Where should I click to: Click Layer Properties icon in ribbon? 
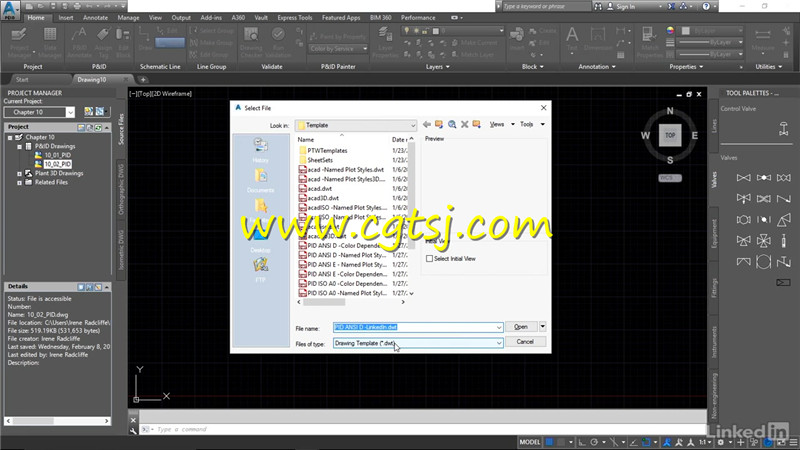point(385,42)
